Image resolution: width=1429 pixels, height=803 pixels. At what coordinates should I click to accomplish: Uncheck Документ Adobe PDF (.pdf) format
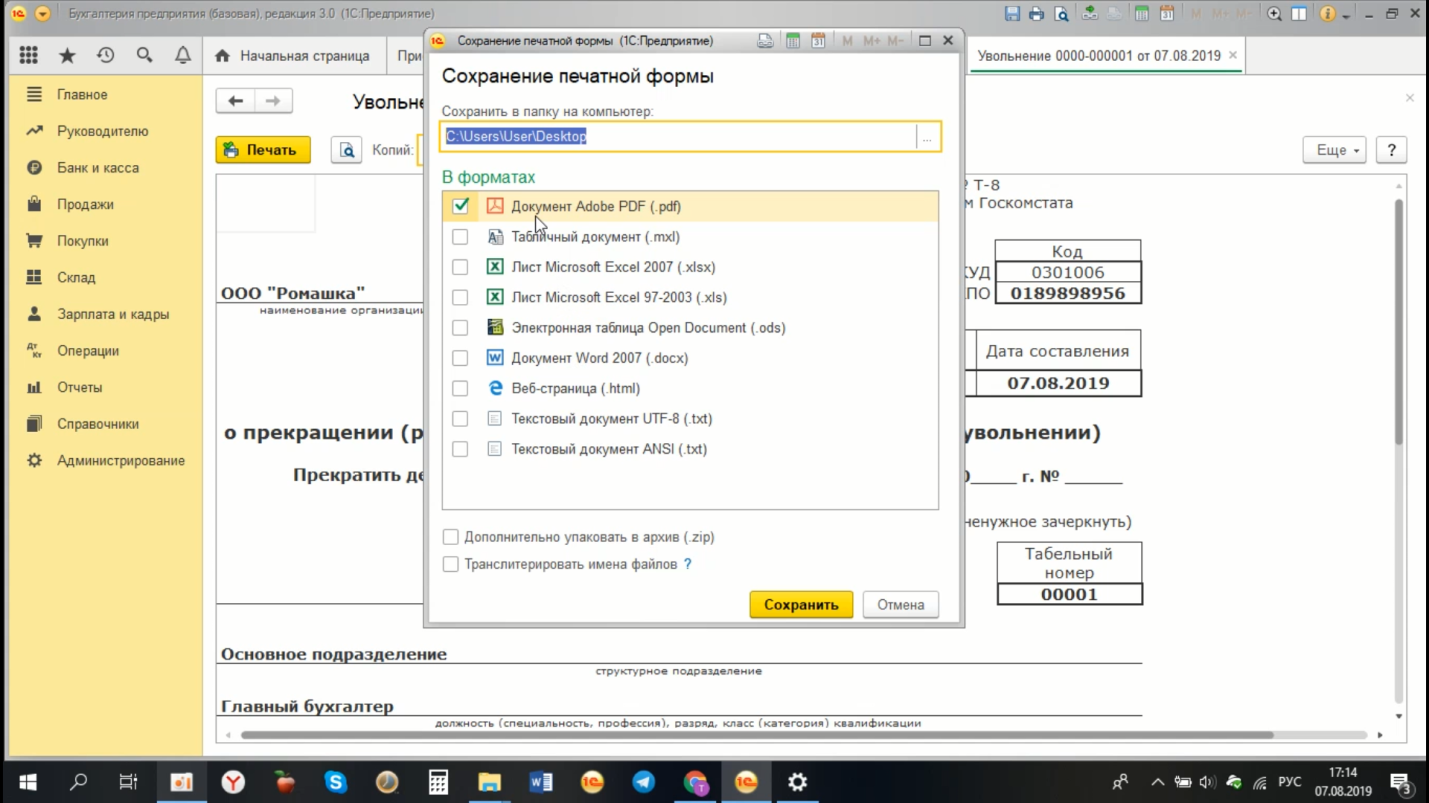click(x=460, y=206)
